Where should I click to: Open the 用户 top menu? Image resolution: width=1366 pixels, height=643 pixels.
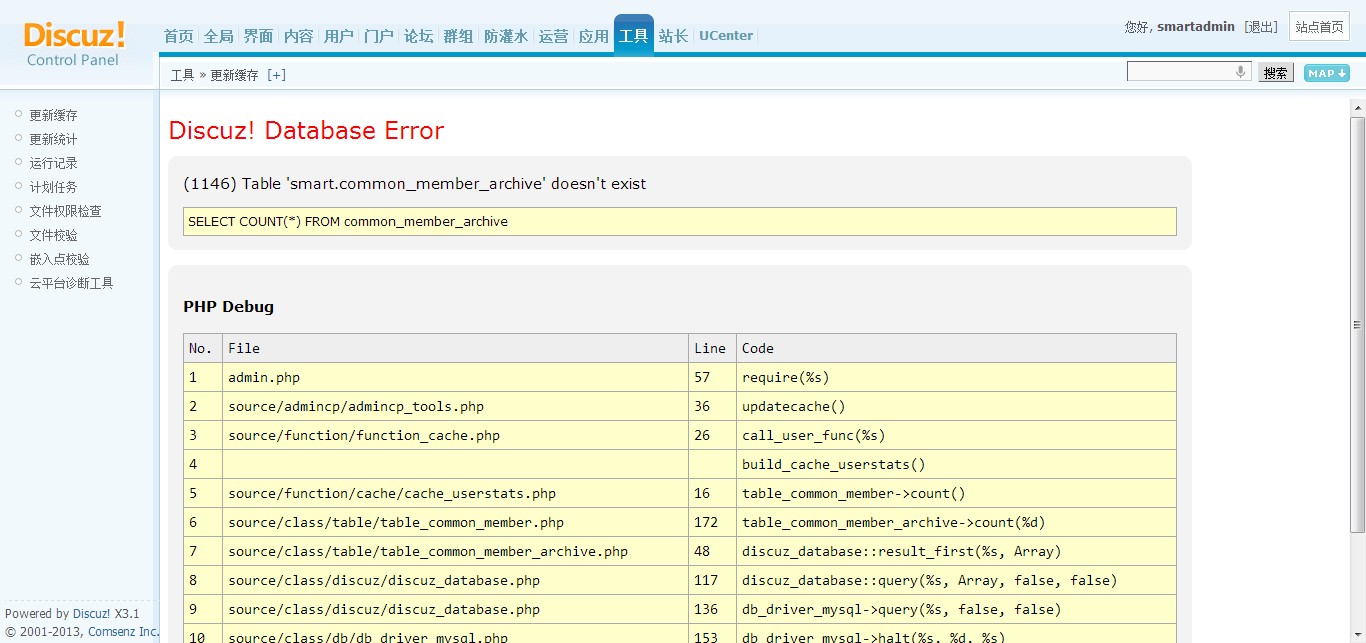coord(338,36)
